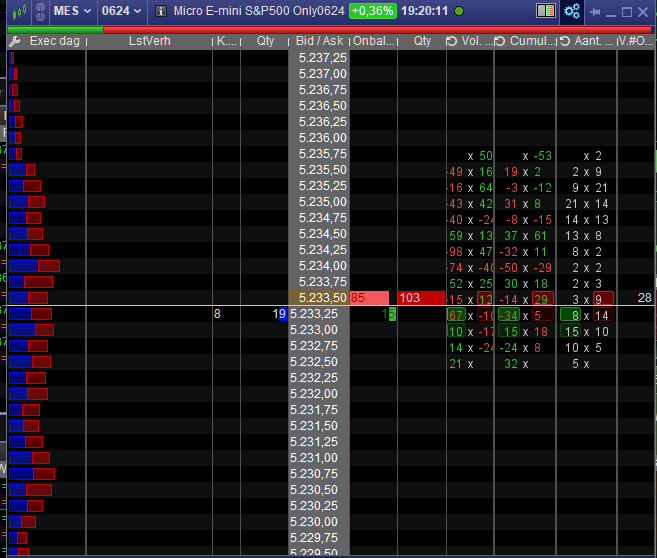Select the highlighted 5.233,50 ask price
Viewport: 657px width, 558px height.
(x=319, y=298)
